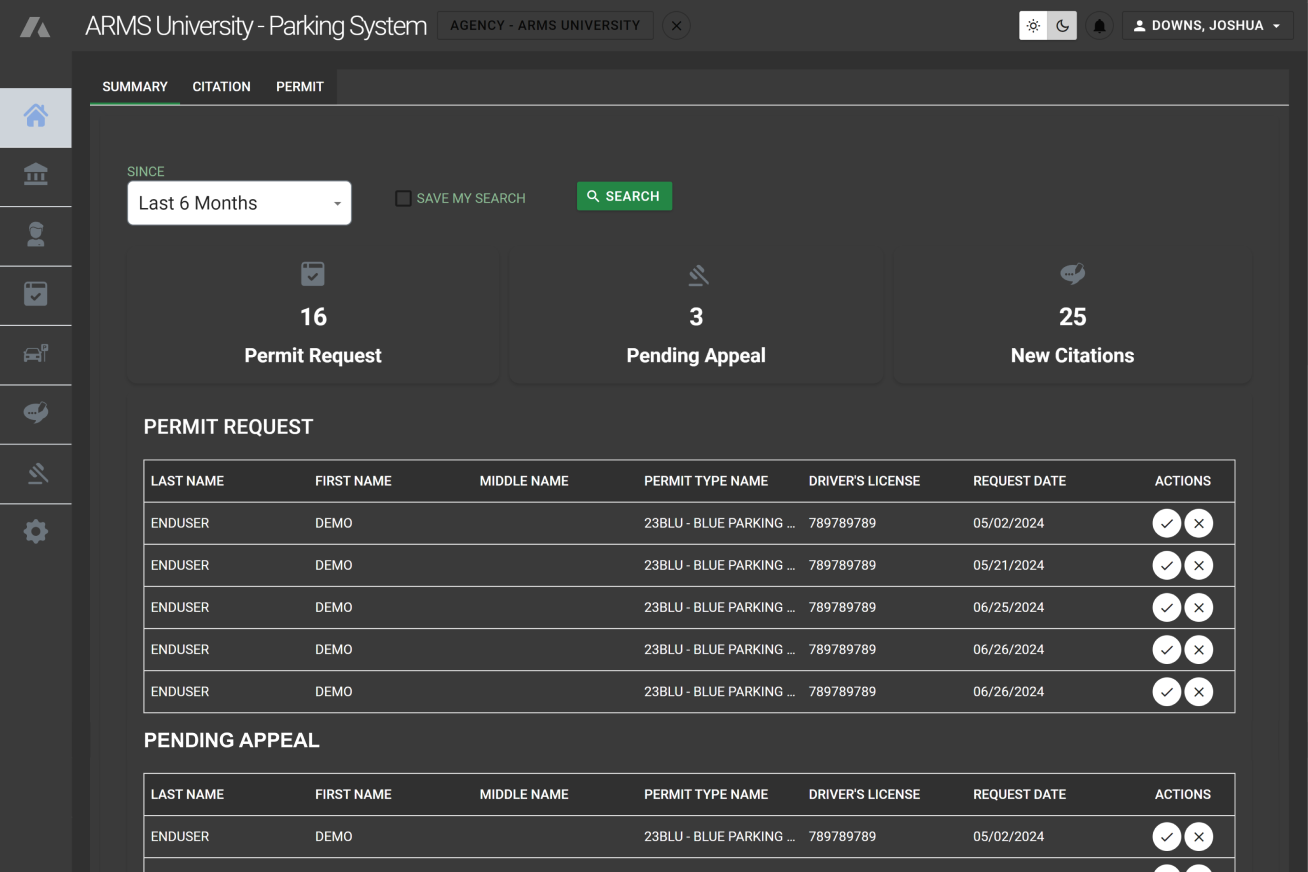The width and height of the screenshot is (1308, 872).
Task: Click the PENDING APPEAL section heading
Action: coord(231,740)
